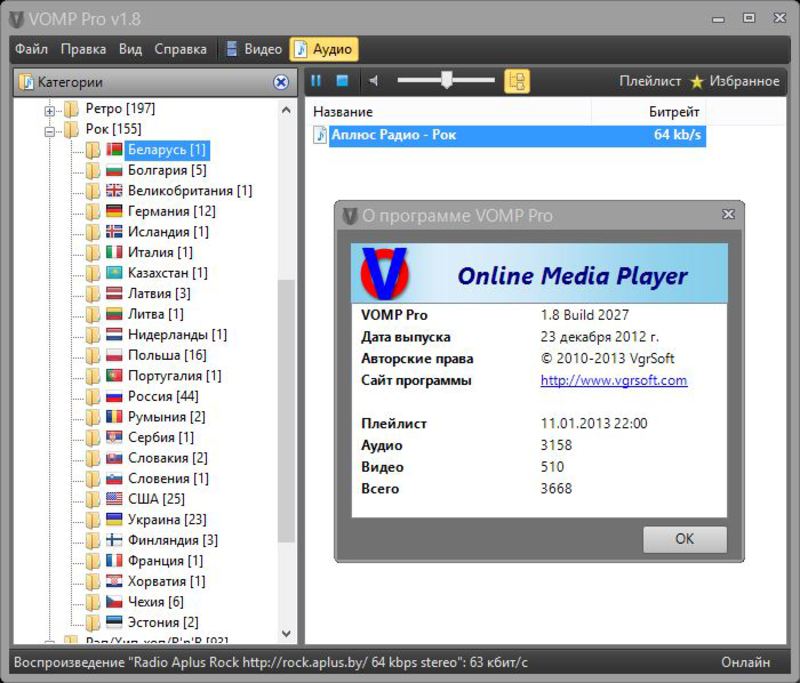Click the Онлайн status indicator
Screen dimensions: 800x683
click(x=745, y=662)
